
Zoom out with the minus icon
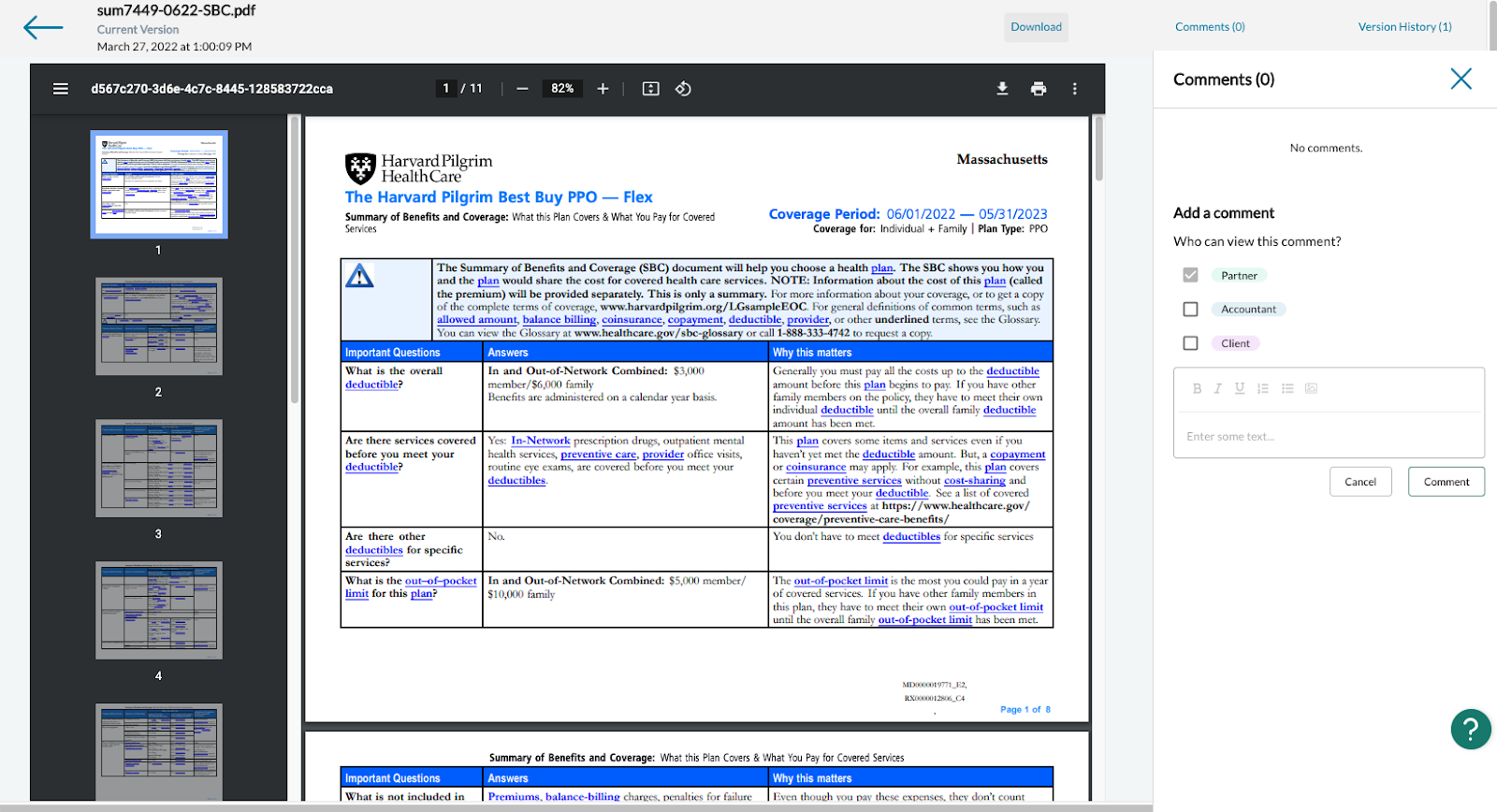coord(522,89)
